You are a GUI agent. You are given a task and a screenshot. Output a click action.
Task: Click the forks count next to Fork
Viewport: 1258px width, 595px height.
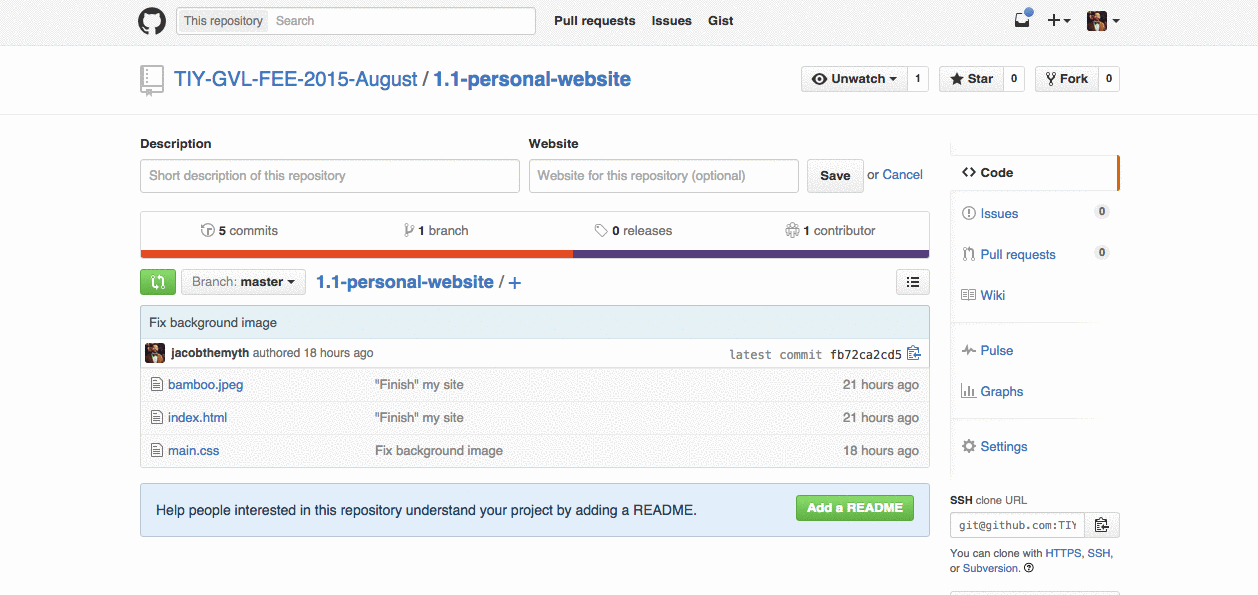point(1109,79)
